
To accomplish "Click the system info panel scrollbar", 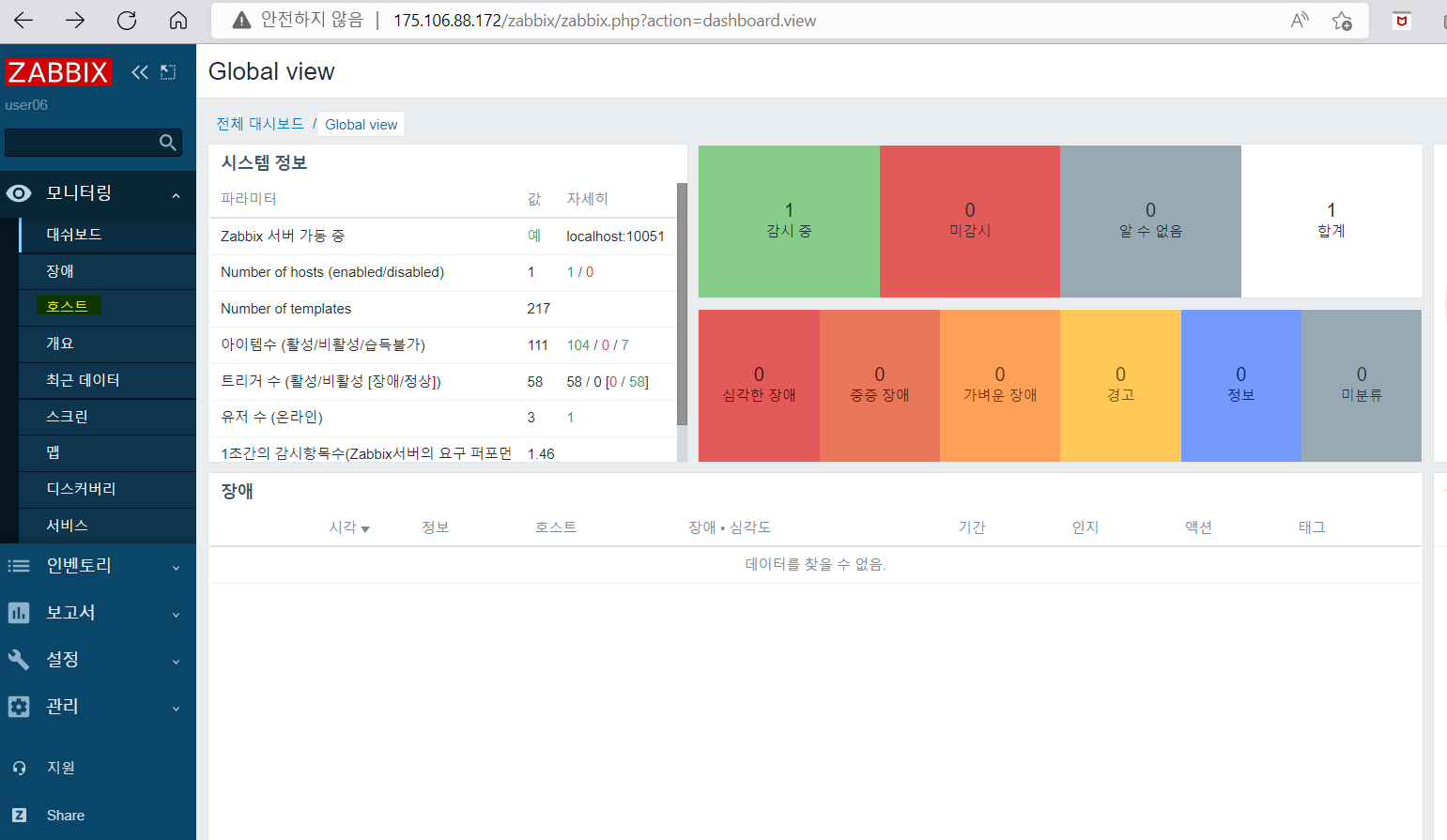I will pyautogui.click(x=683, y=303).
